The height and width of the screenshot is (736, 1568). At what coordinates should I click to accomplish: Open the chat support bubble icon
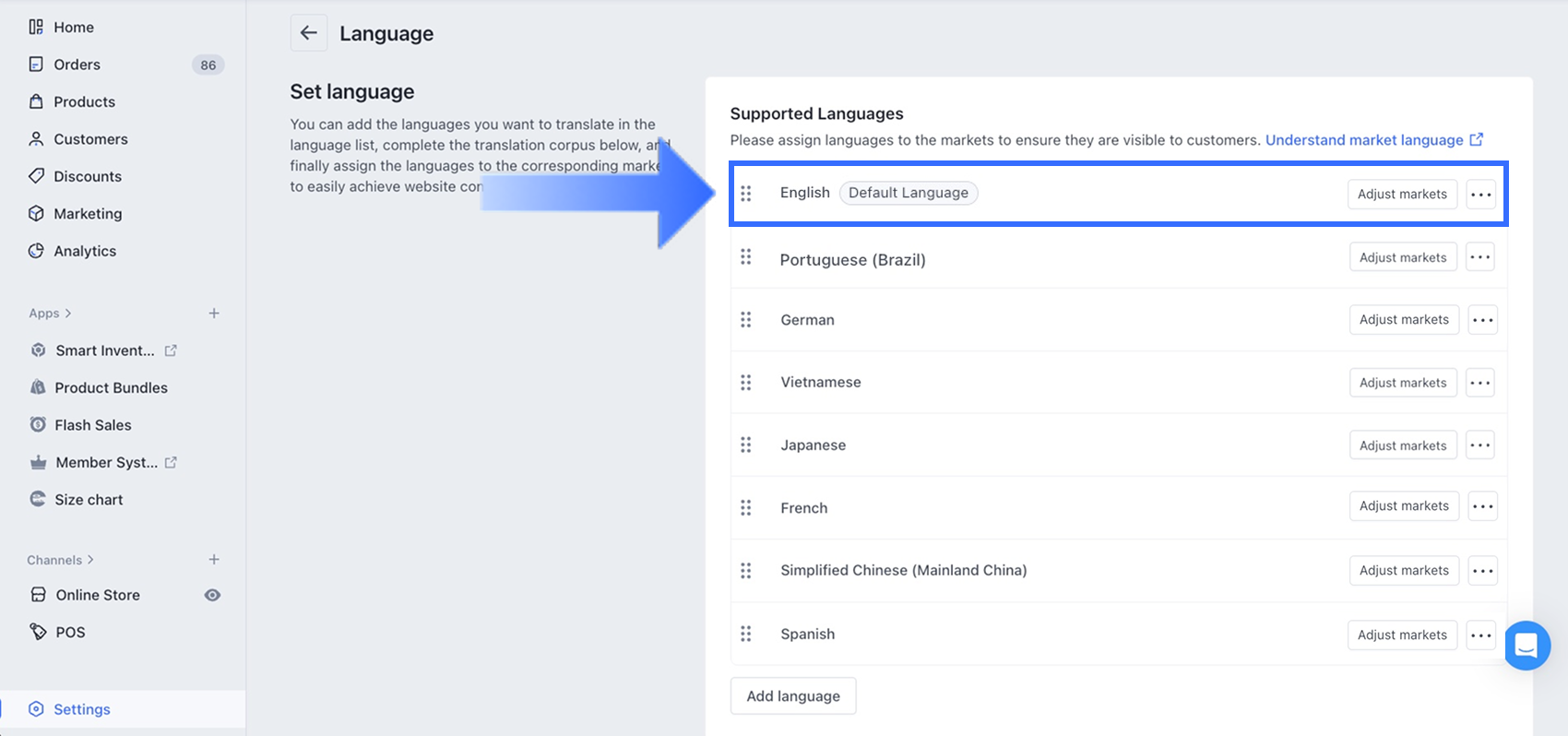click(1526, 645)
